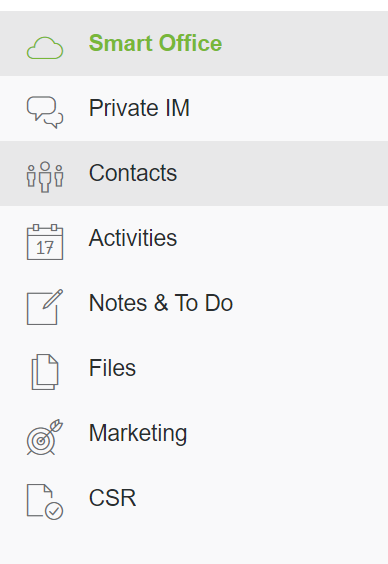Open the CSR menu entry
Viewport: 388px width, 564px height.
tap(112, 498)
